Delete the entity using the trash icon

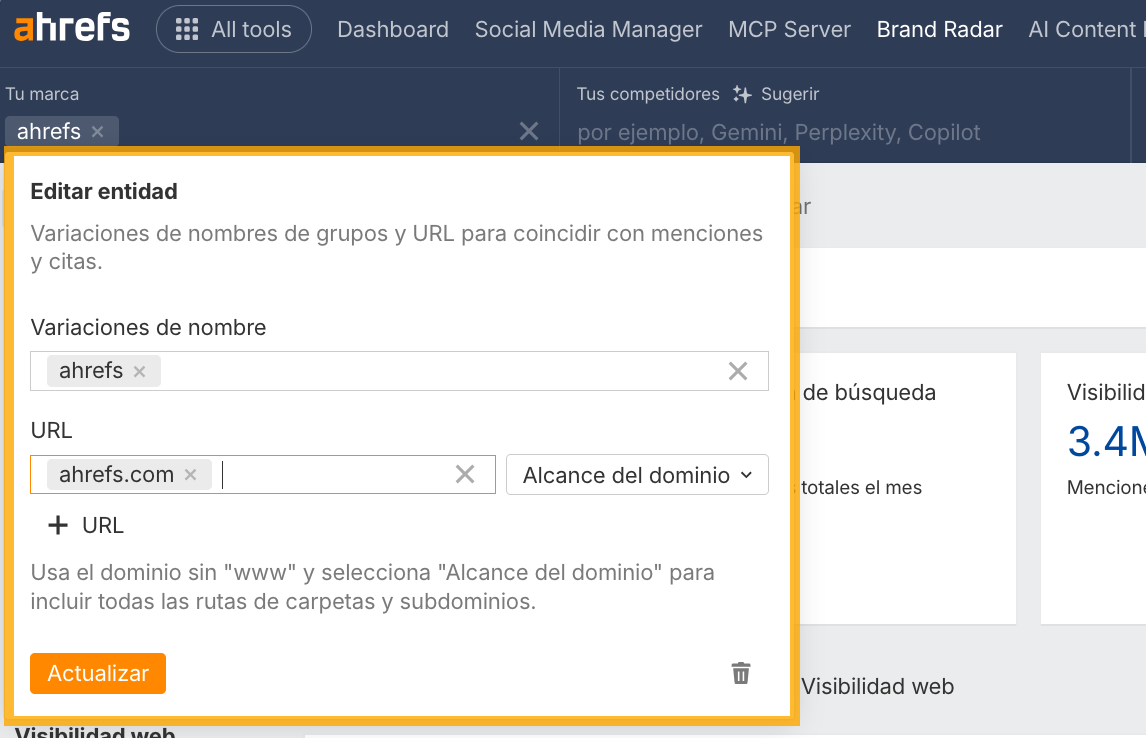[x=740, y=673]
